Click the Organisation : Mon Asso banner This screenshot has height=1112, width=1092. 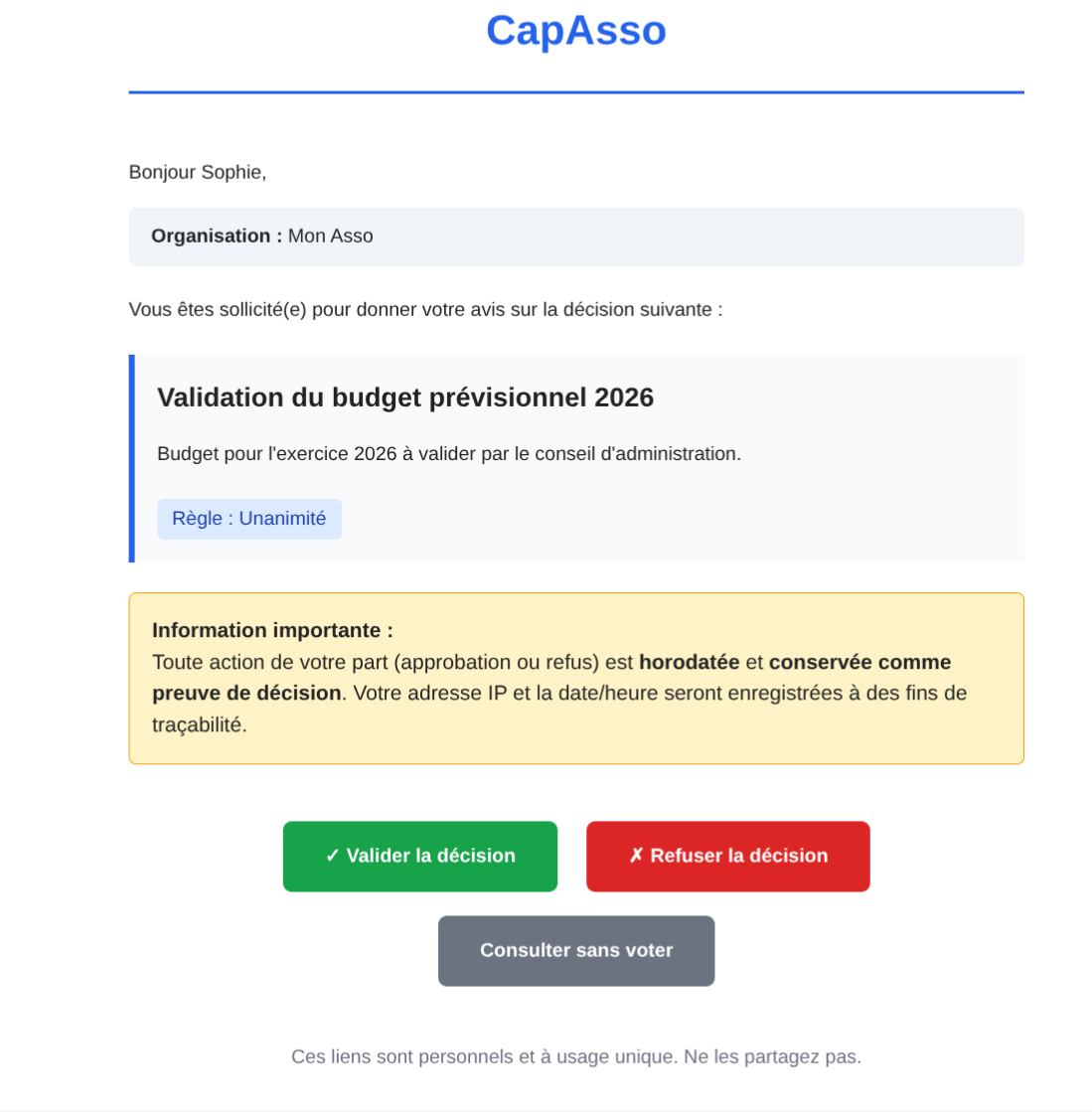pos(576,236)
